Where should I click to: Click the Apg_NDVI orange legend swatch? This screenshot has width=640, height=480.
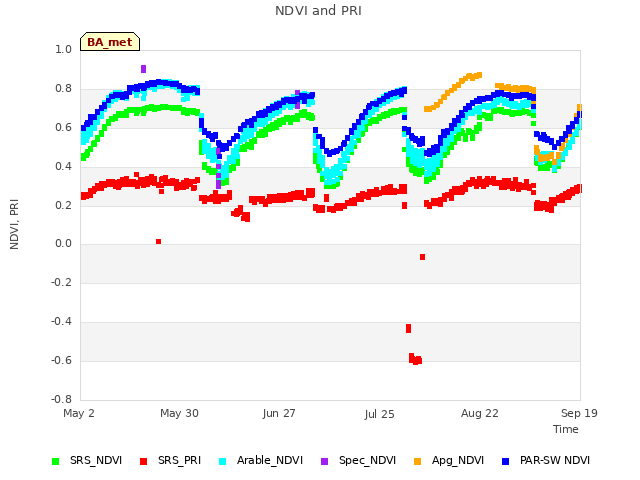(417, 461)
